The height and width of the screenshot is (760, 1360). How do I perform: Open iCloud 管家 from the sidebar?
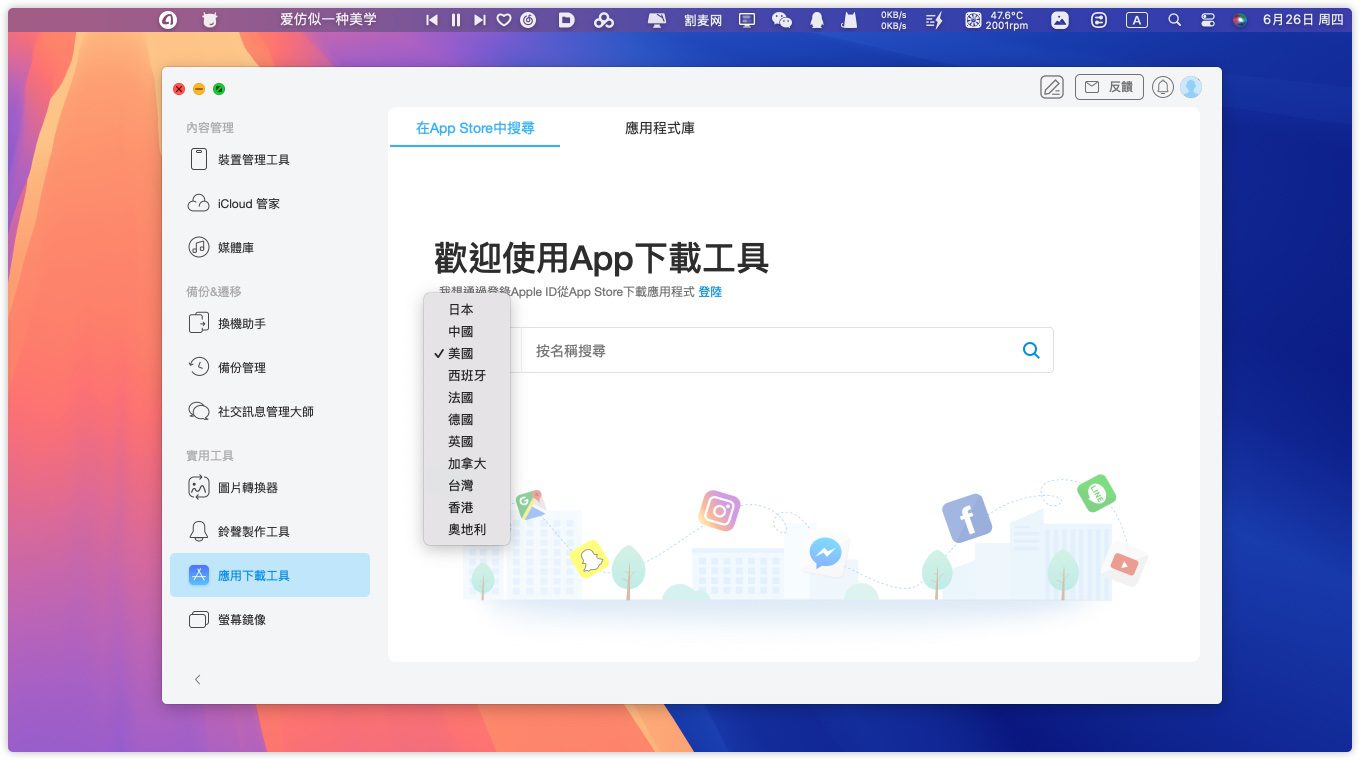click(x=248, y=204)
